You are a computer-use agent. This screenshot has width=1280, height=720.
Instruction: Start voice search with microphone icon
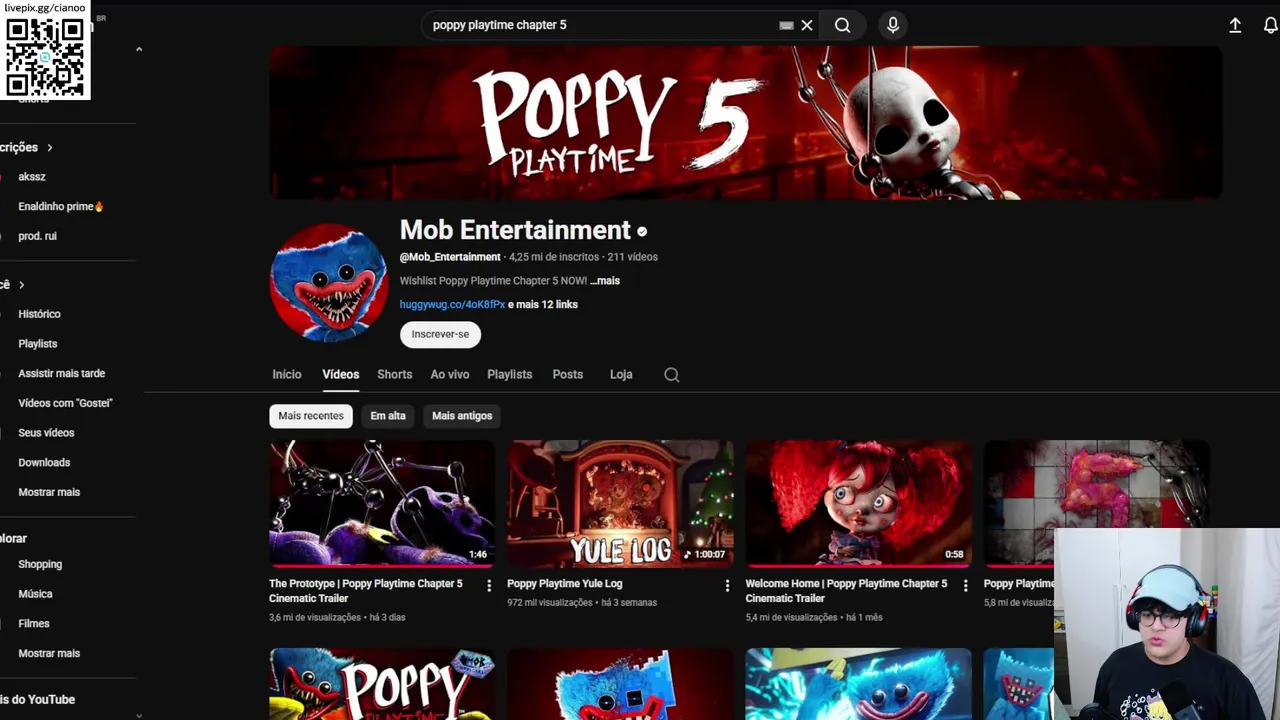click(893, 25)
